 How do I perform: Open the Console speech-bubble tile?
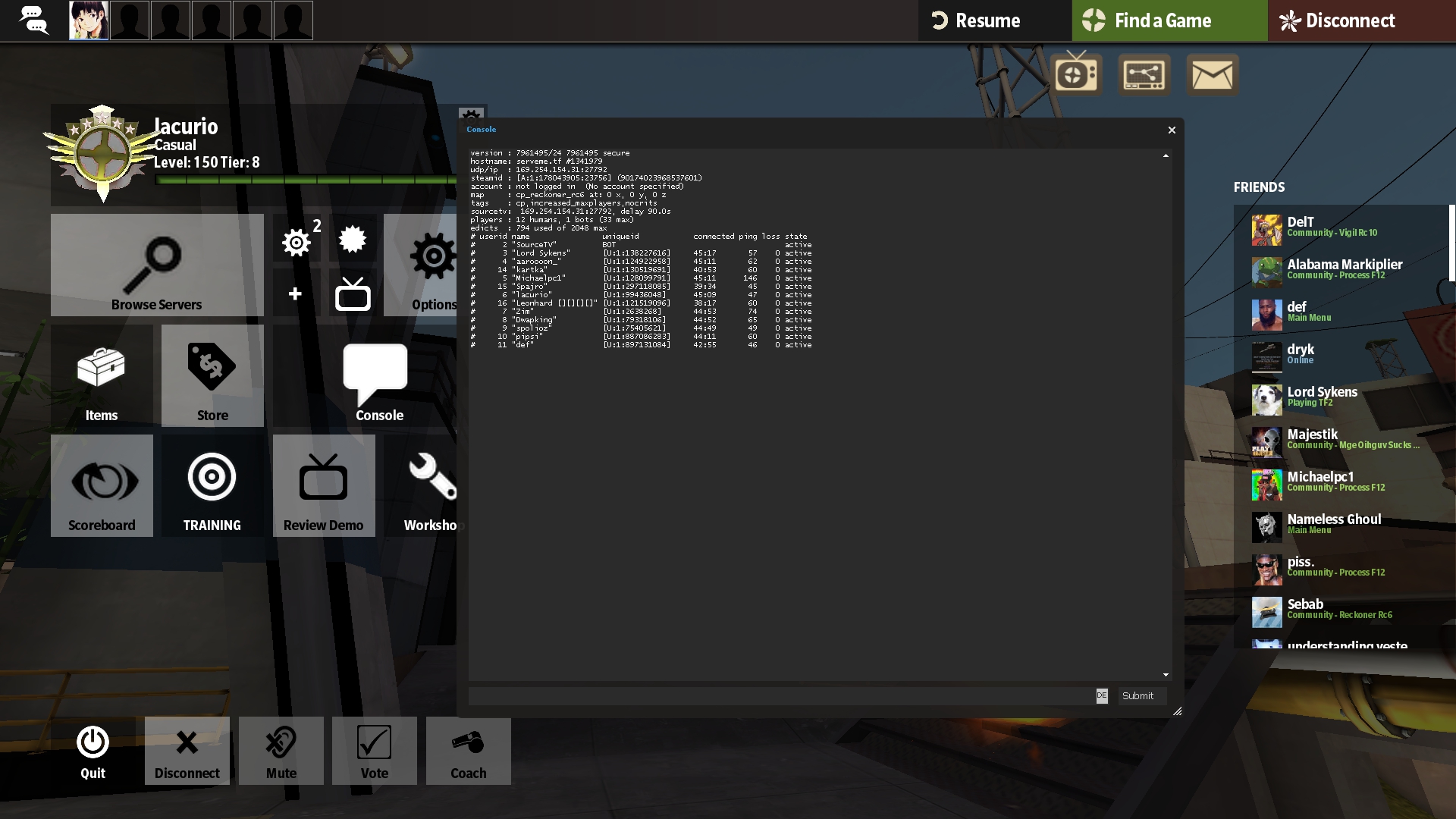point(377,376)
